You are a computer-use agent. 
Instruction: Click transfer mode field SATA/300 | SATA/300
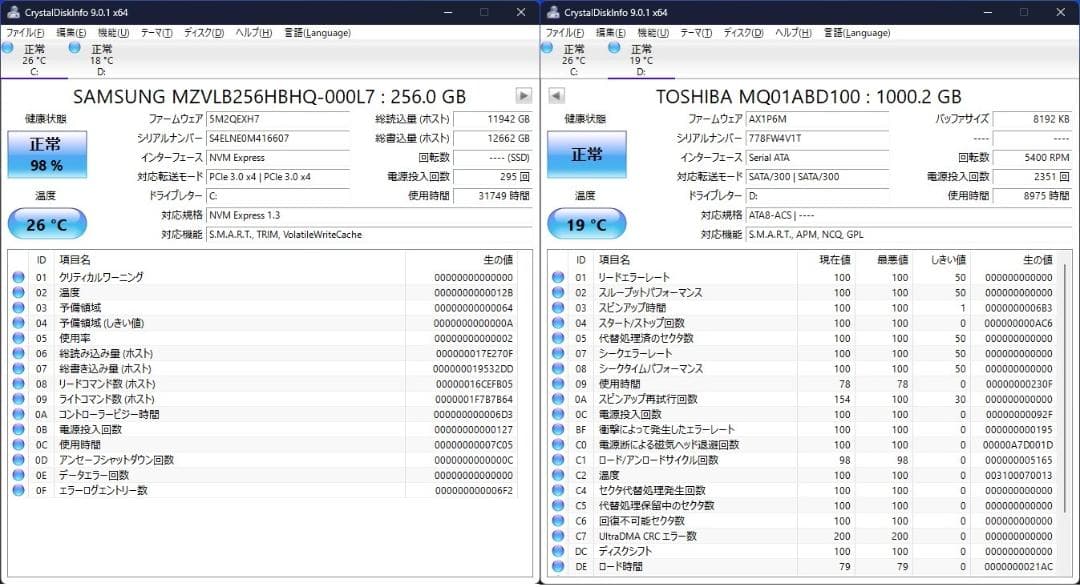tap(818, 176)
